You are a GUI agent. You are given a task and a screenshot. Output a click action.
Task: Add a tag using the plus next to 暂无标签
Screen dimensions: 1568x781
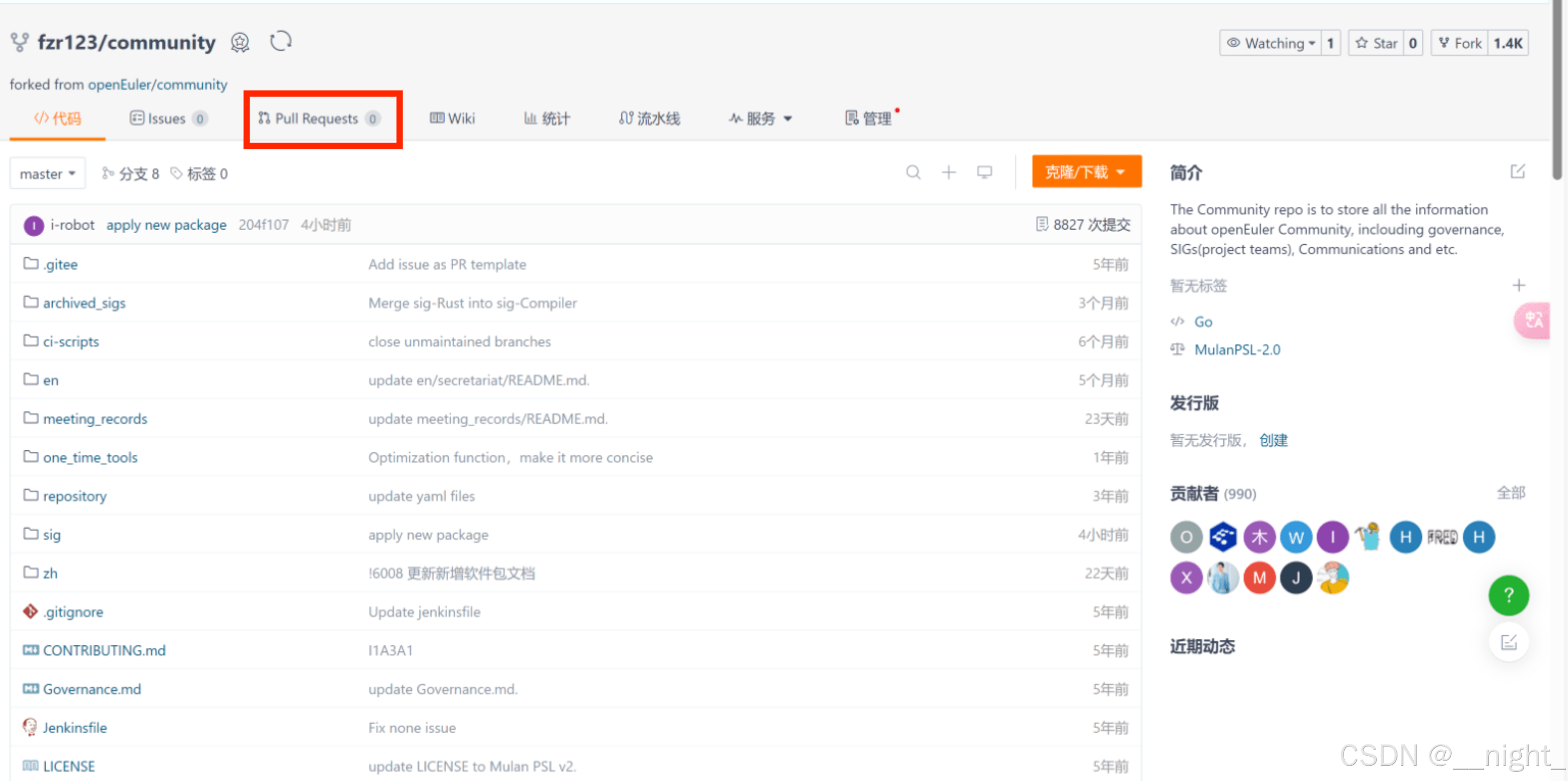(x=1519, y=285)
